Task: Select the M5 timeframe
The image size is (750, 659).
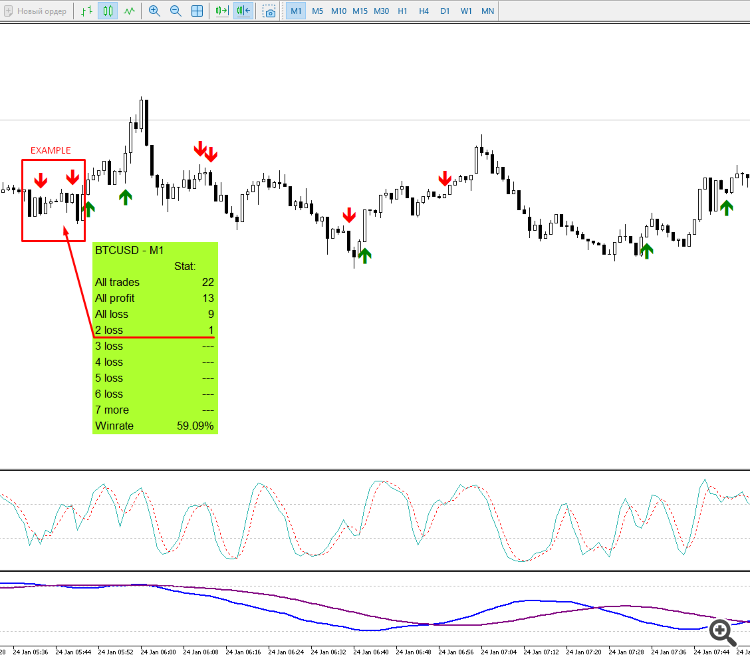Action: (x=318, y=11)
